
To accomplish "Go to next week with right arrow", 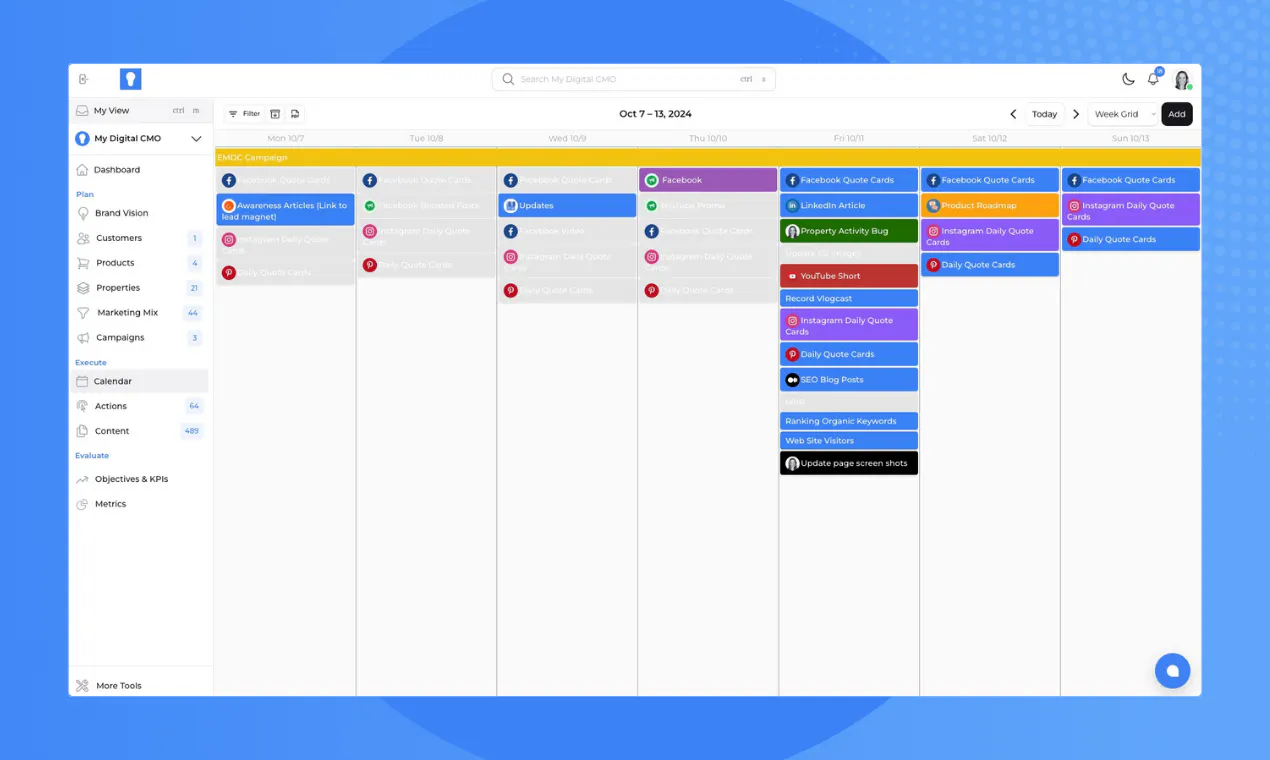I will tap(1076, 114).
